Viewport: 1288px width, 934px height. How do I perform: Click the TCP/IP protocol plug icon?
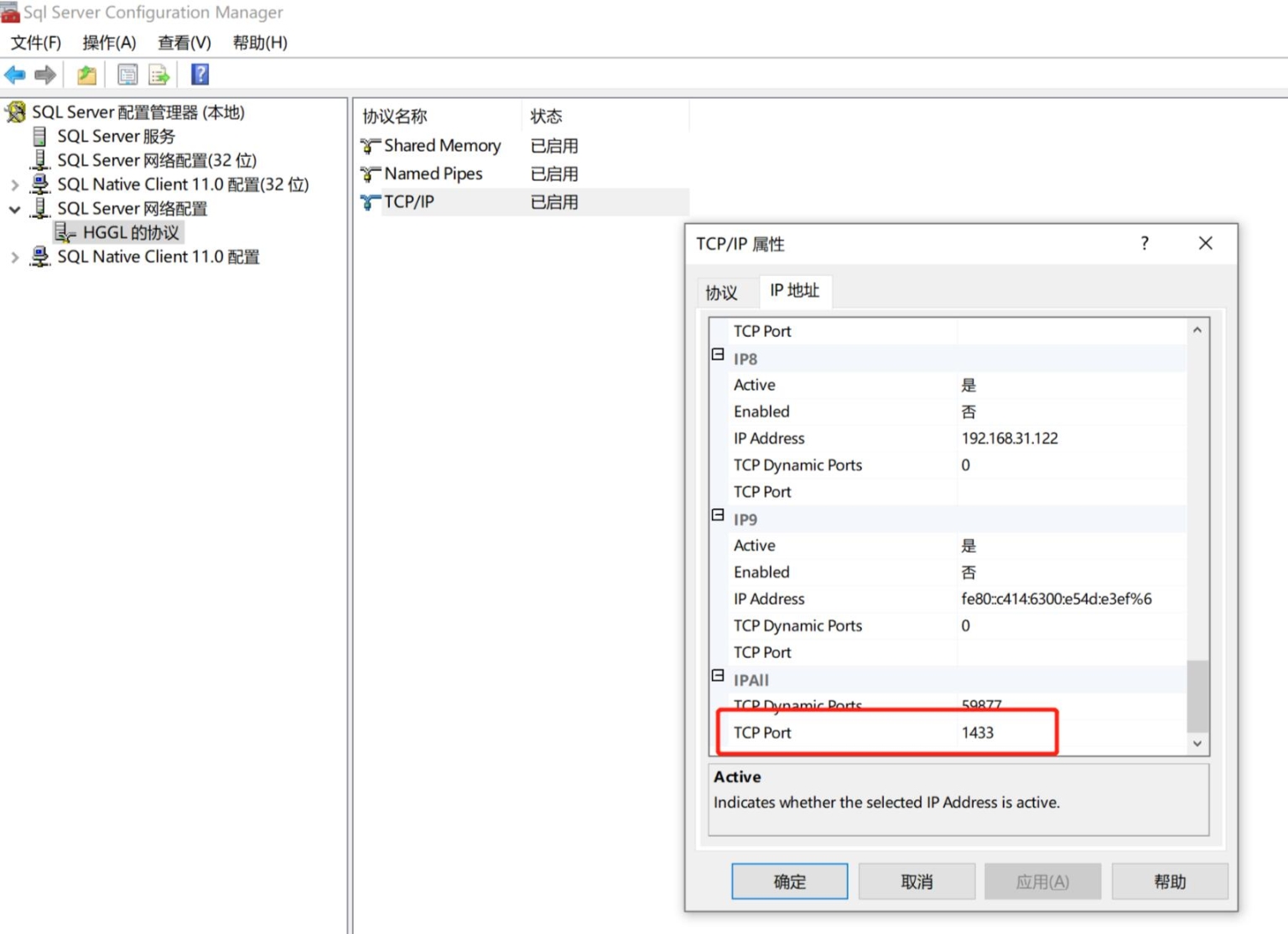point(369,201)
